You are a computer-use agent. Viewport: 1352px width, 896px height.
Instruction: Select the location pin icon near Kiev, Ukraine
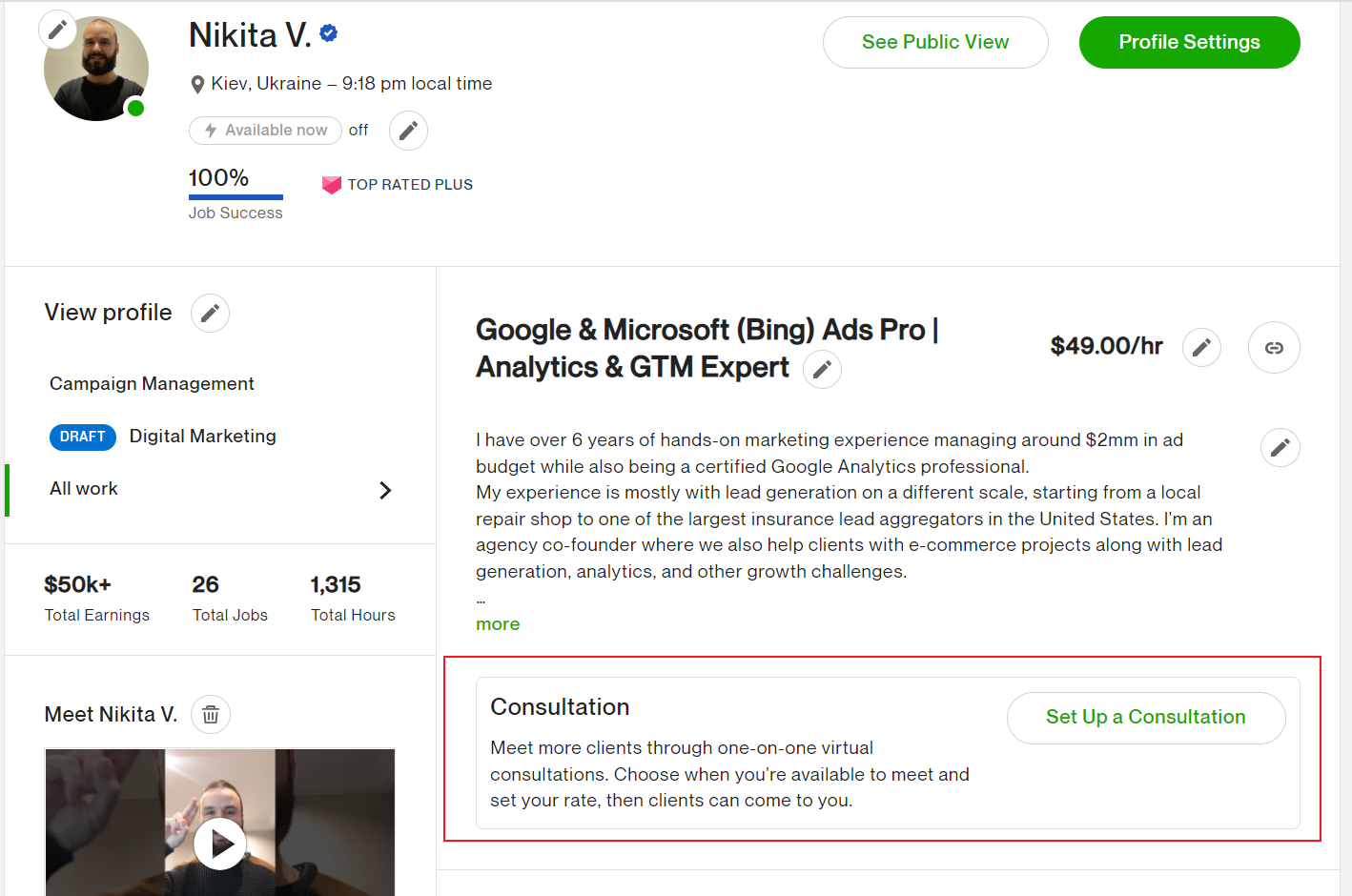[x=197, y=83]
